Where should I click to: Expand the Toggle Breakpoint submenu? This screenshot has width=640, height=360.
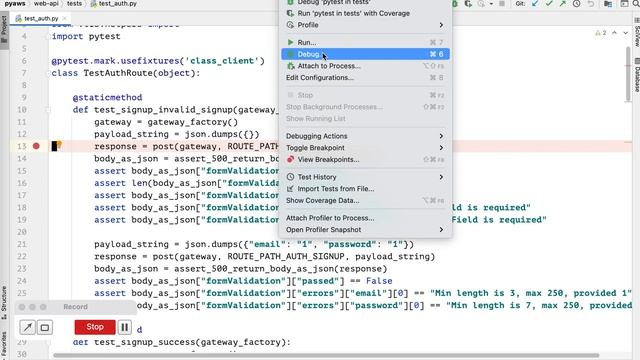[365, 148]
